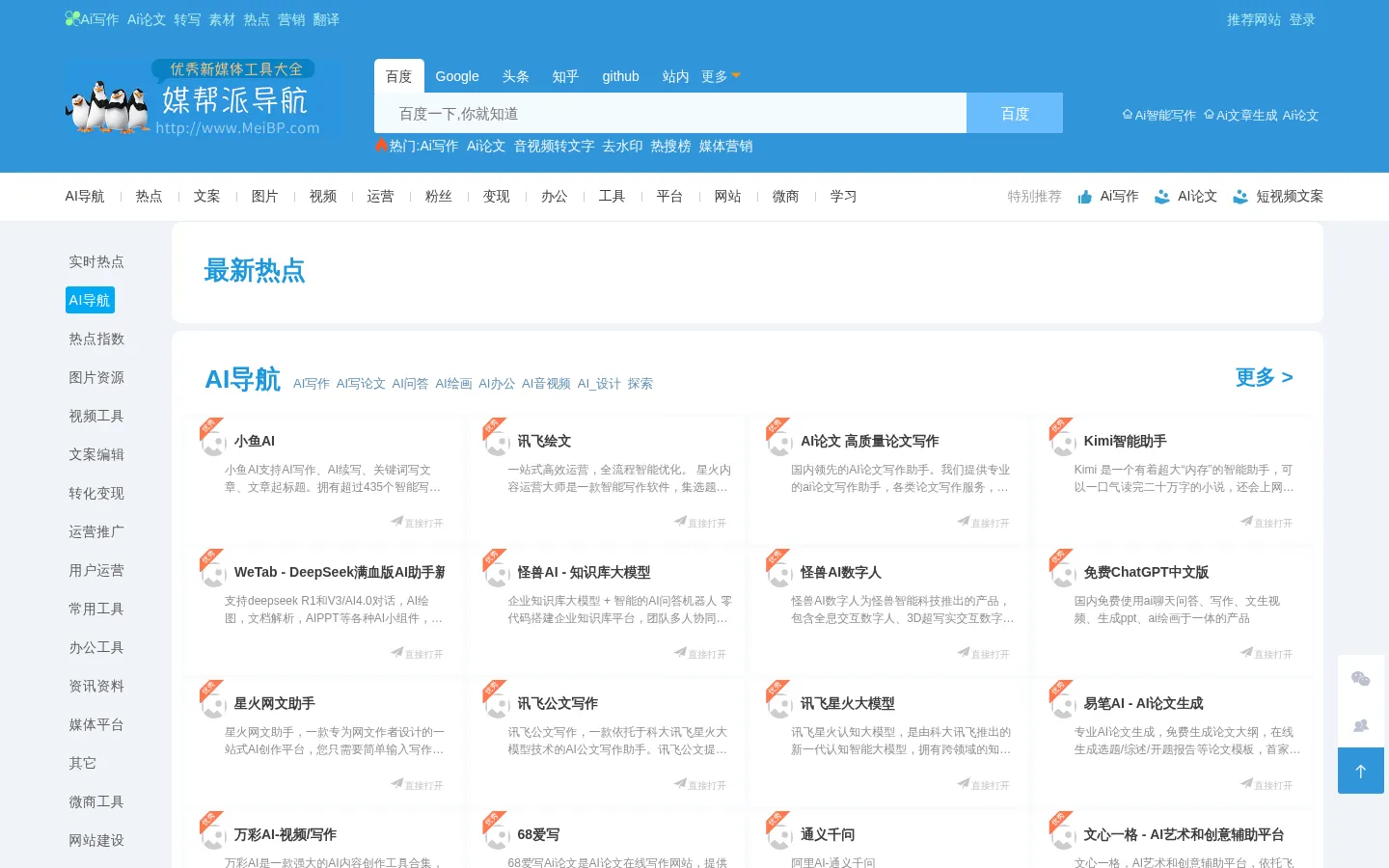This screenshot has height=868, width=1389.
Task: Click the 百度一下 search input field
Action: tap(670, 113)
